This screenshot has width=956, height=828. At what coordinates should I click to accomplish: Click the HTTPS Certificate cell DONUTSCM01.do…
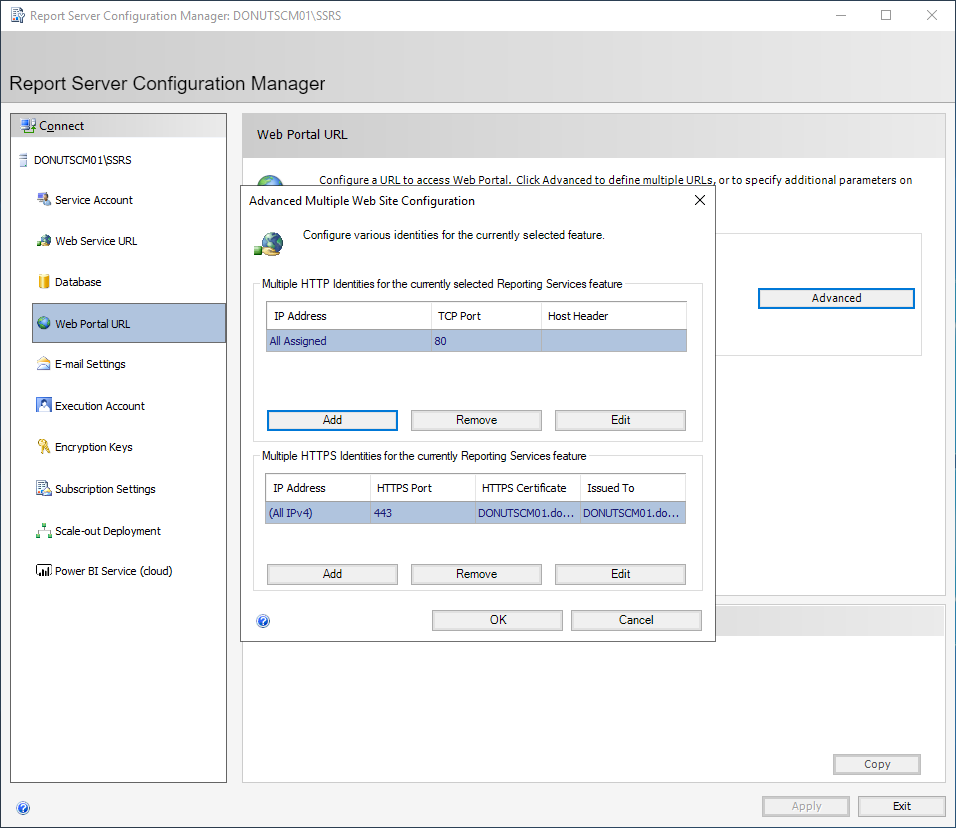(527, 513)
